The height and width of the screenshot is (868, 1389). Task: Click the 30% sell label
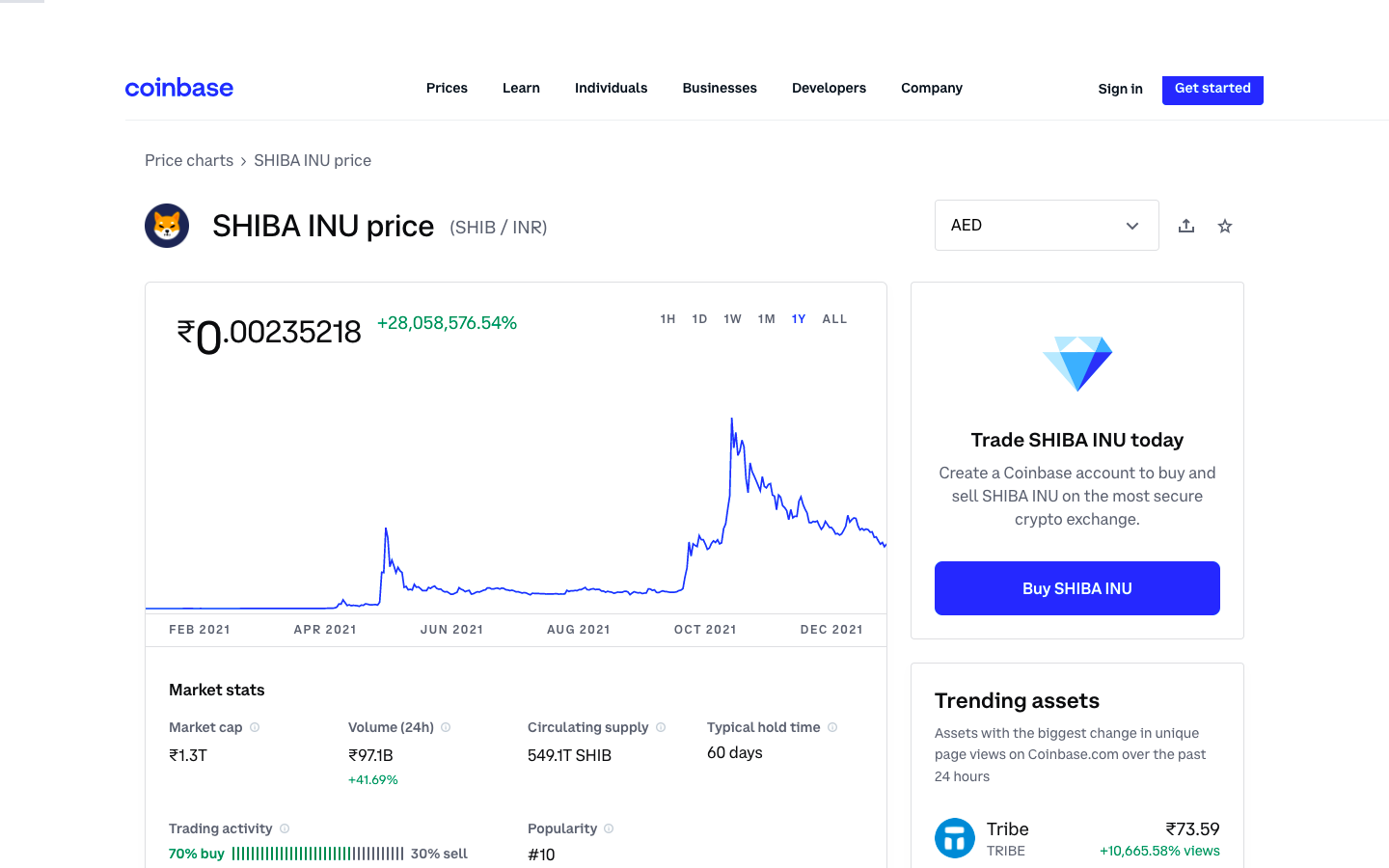coord(439,854)
